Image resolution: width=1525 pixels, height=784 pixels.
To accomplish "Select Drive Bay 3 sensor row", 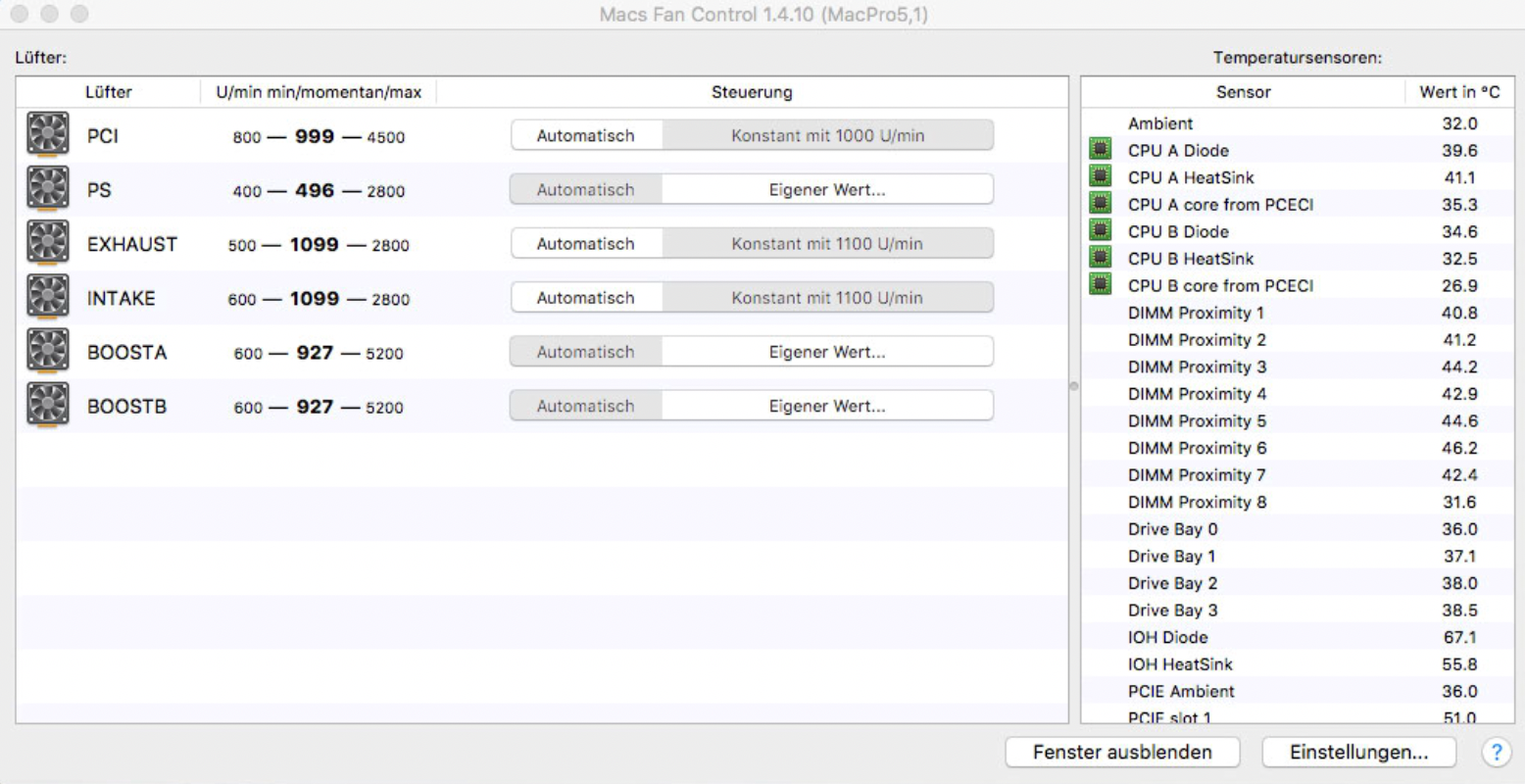I will click(x=1298, y=610).
